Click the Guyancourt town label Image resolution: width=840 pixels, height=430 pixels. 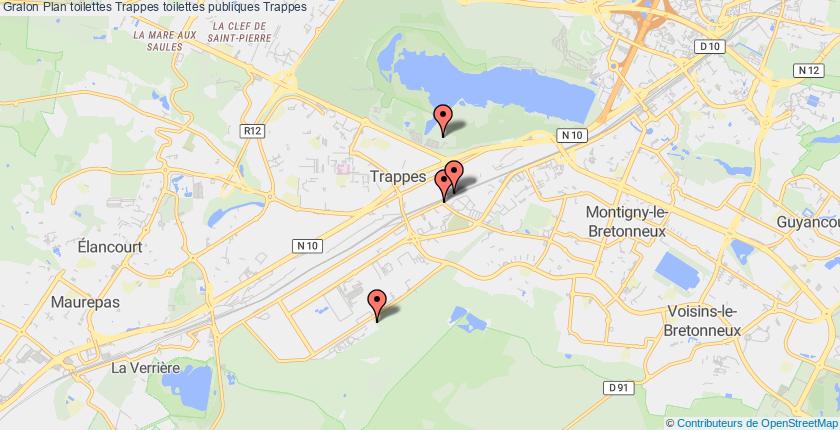(x=808, y=222)
